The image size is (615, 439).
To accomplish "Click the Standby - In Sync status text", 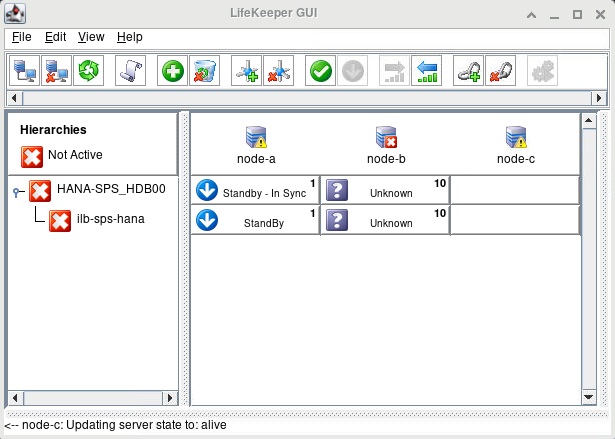I will point(265,193).
